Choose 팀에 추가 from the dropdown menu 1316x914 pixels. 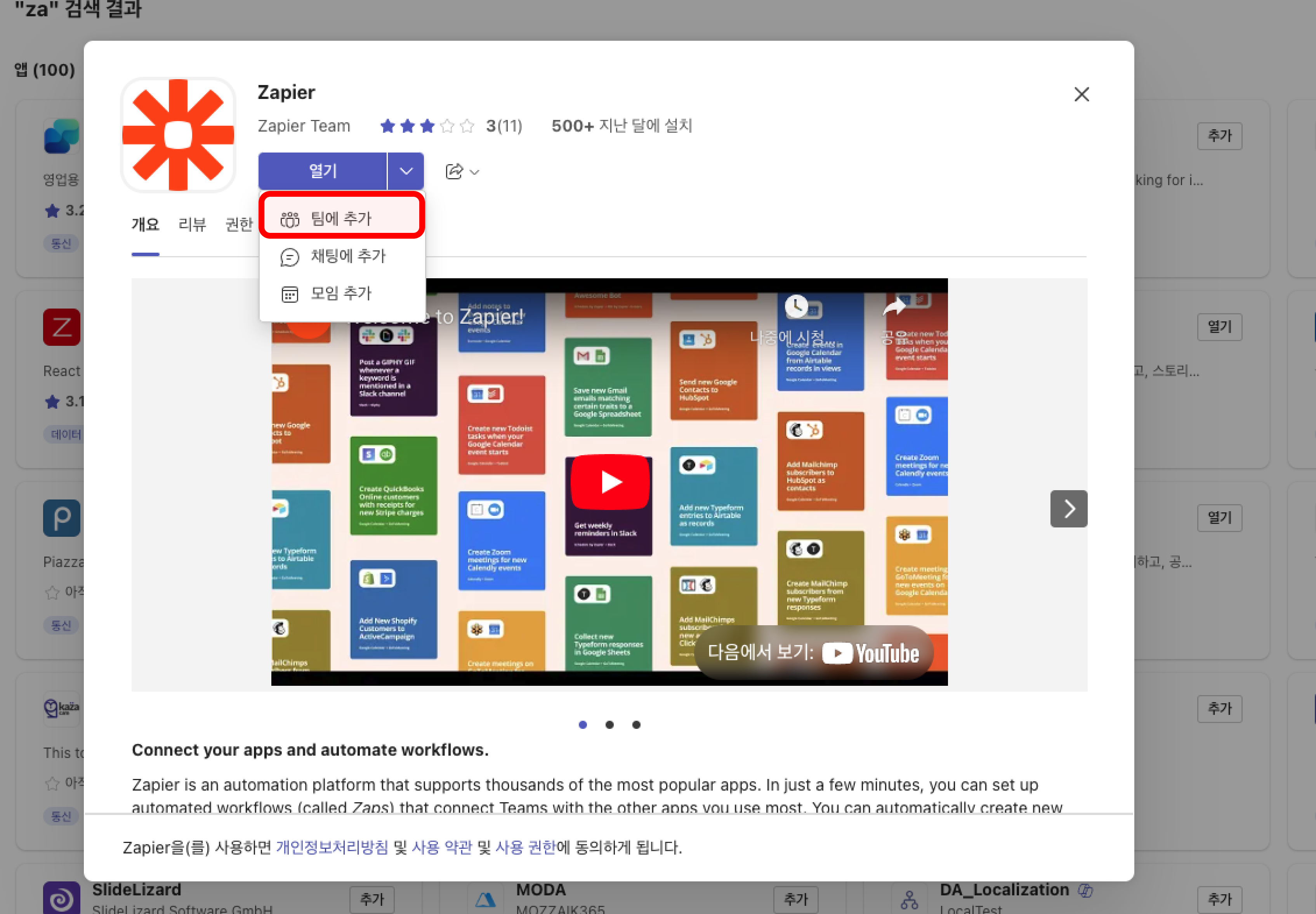[x=341, y=218]
